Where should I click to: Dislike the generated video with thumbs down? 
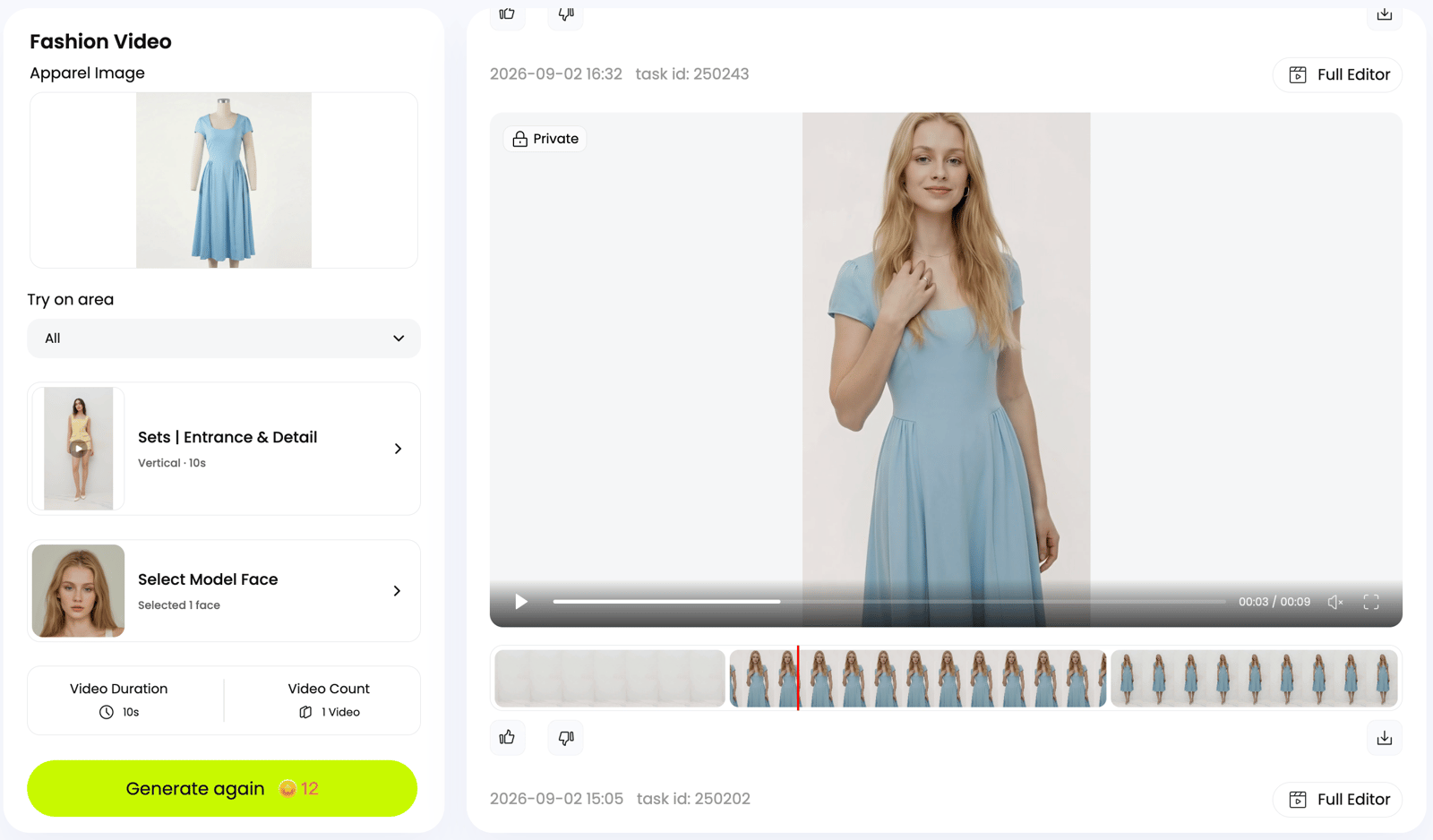coord(566,738)
